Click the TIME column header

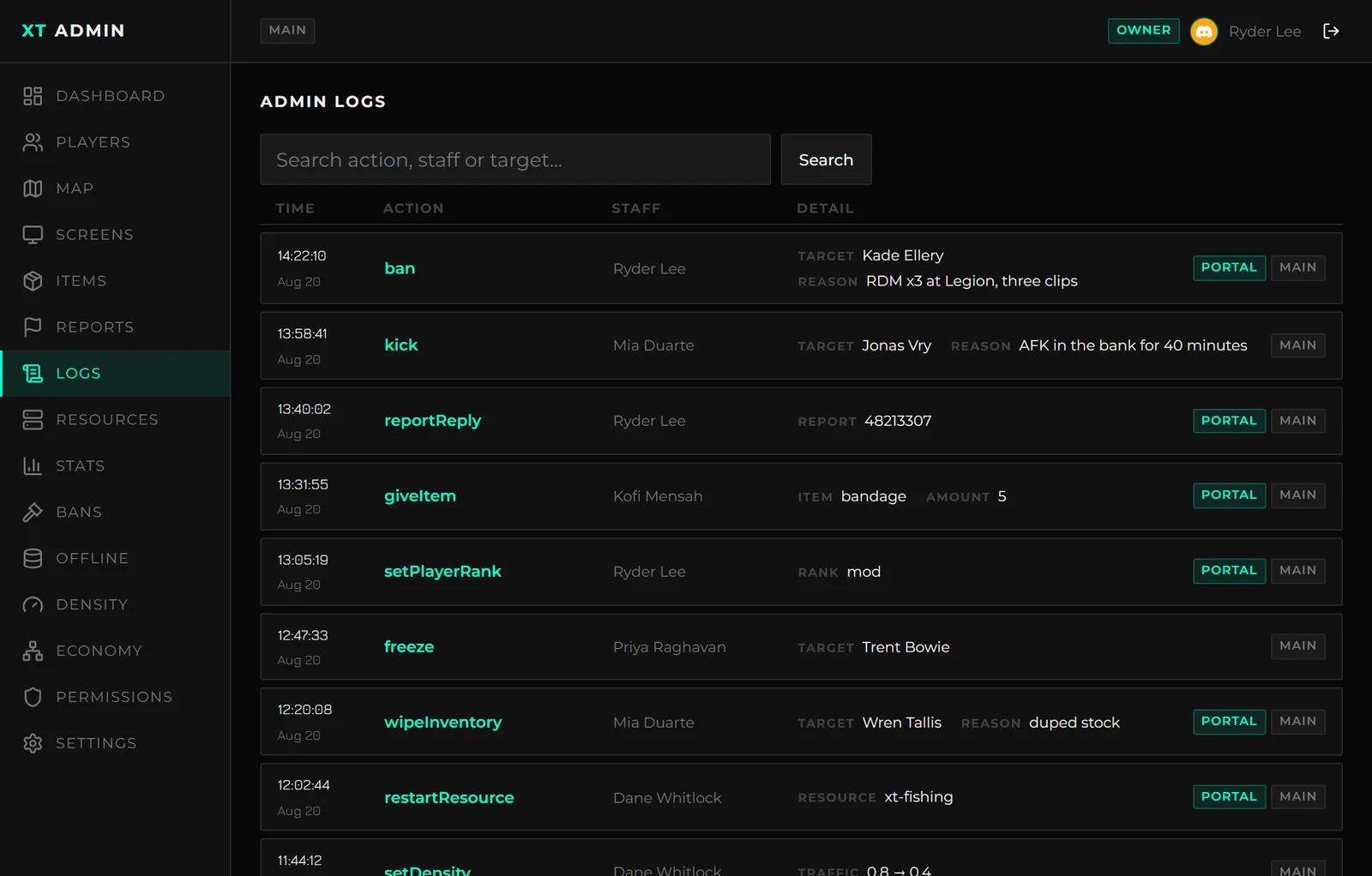coord(295,208)
